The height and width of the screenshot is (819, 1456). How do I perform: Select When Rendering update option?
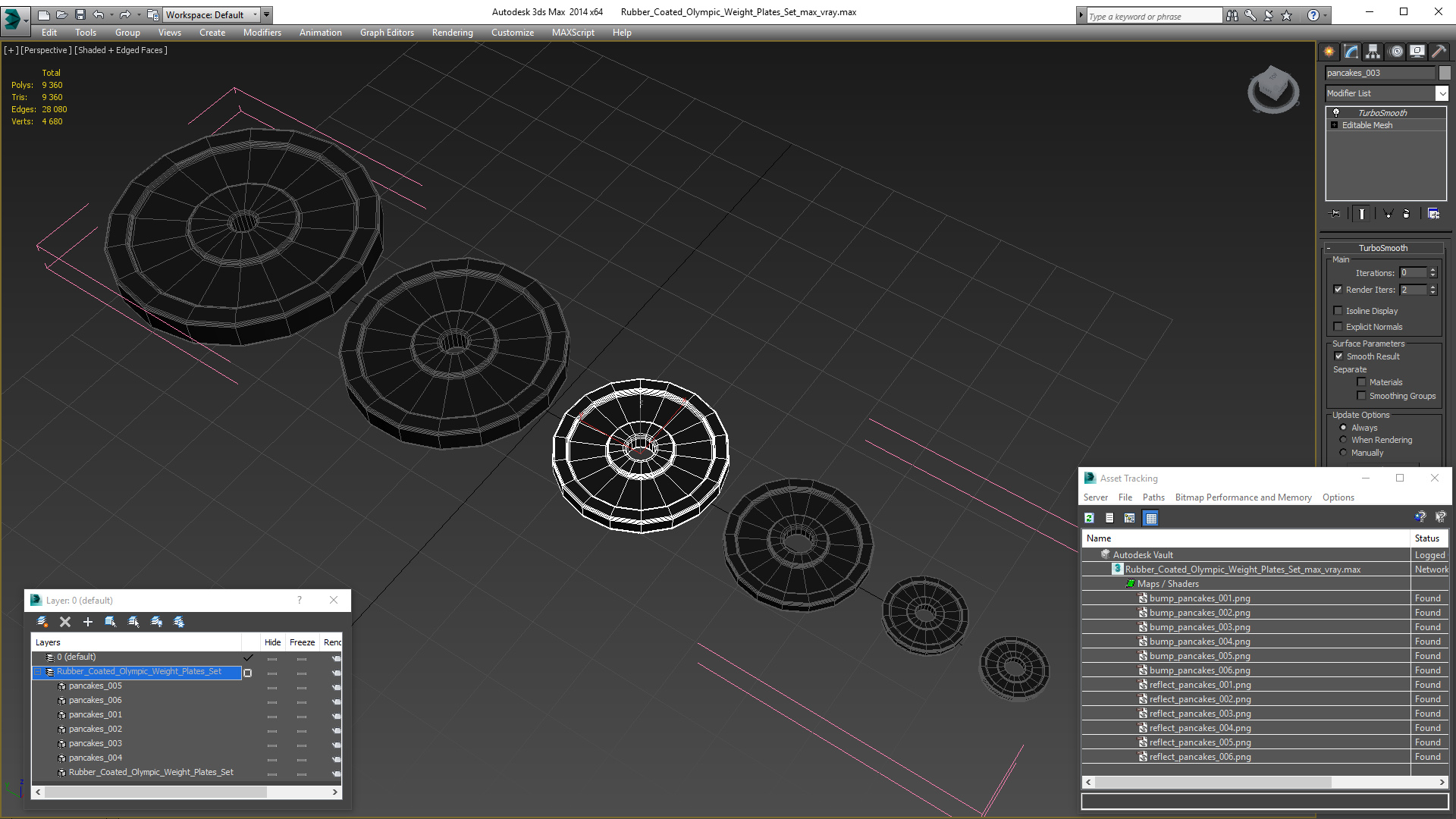1343,440
